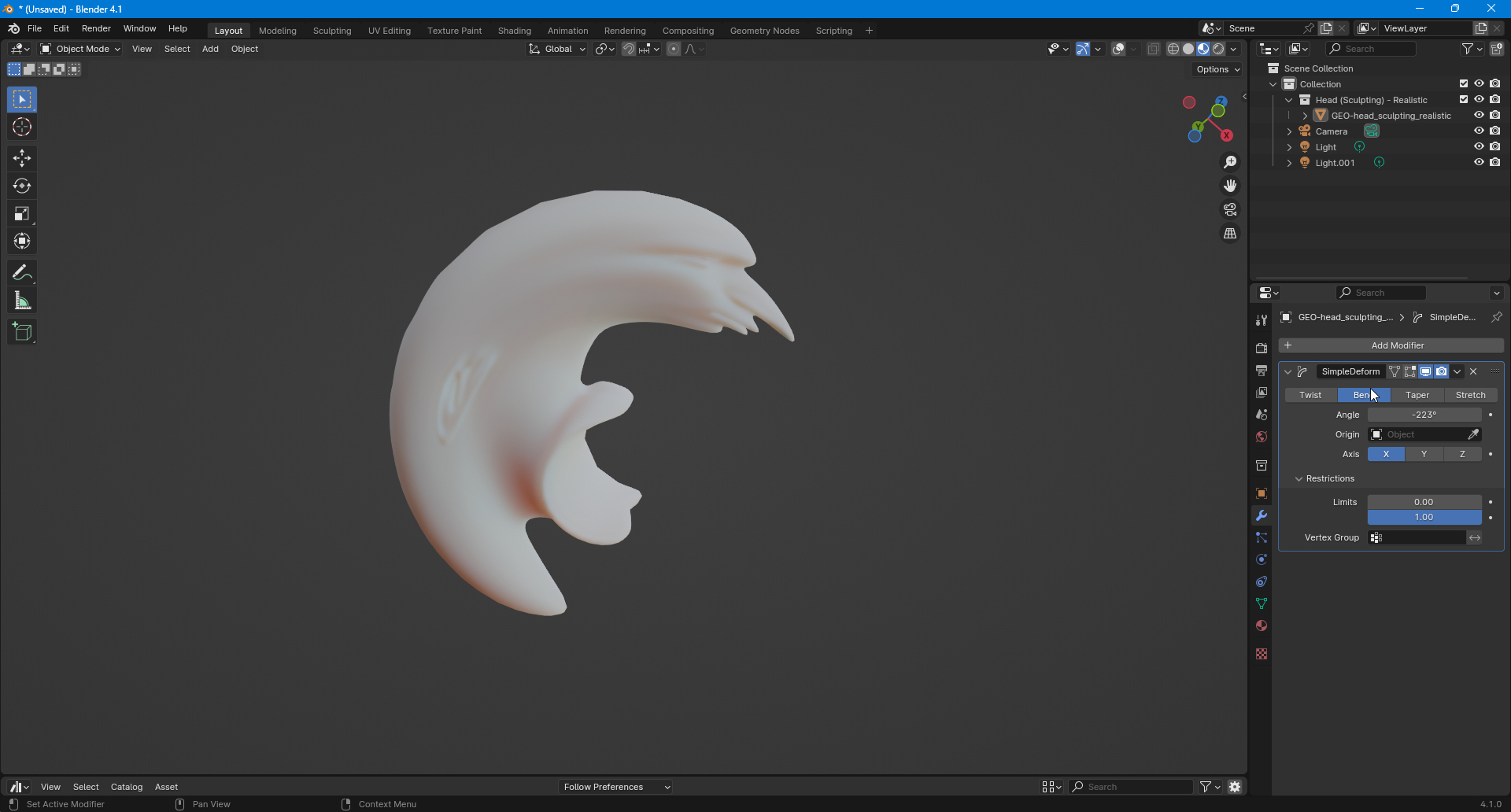Open the Render menu
The image size is (1511, 812).
(x=96, y=28)
